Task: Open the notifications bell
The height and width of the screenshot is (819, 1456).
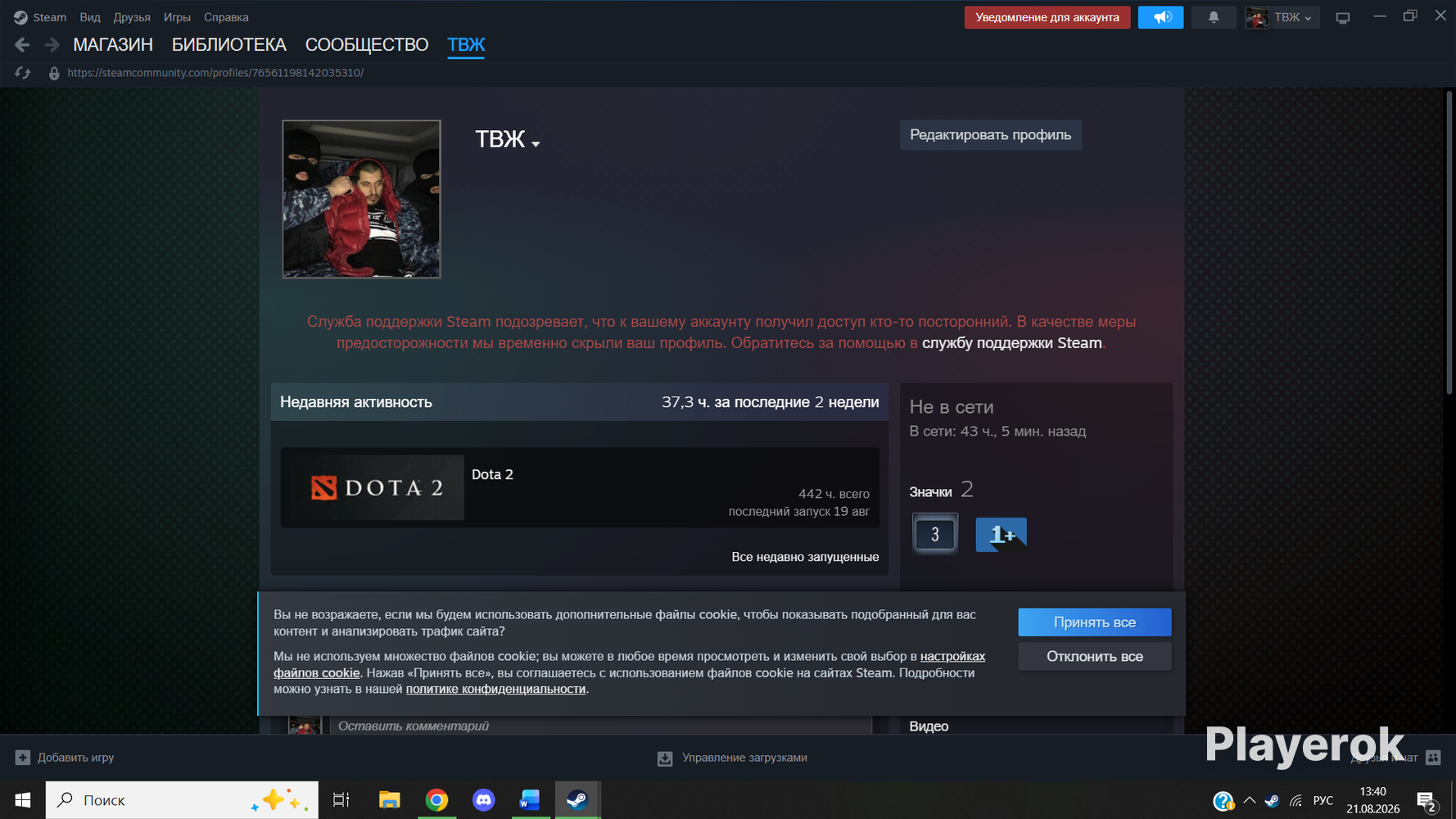Action: click(x=1214, y=17)
